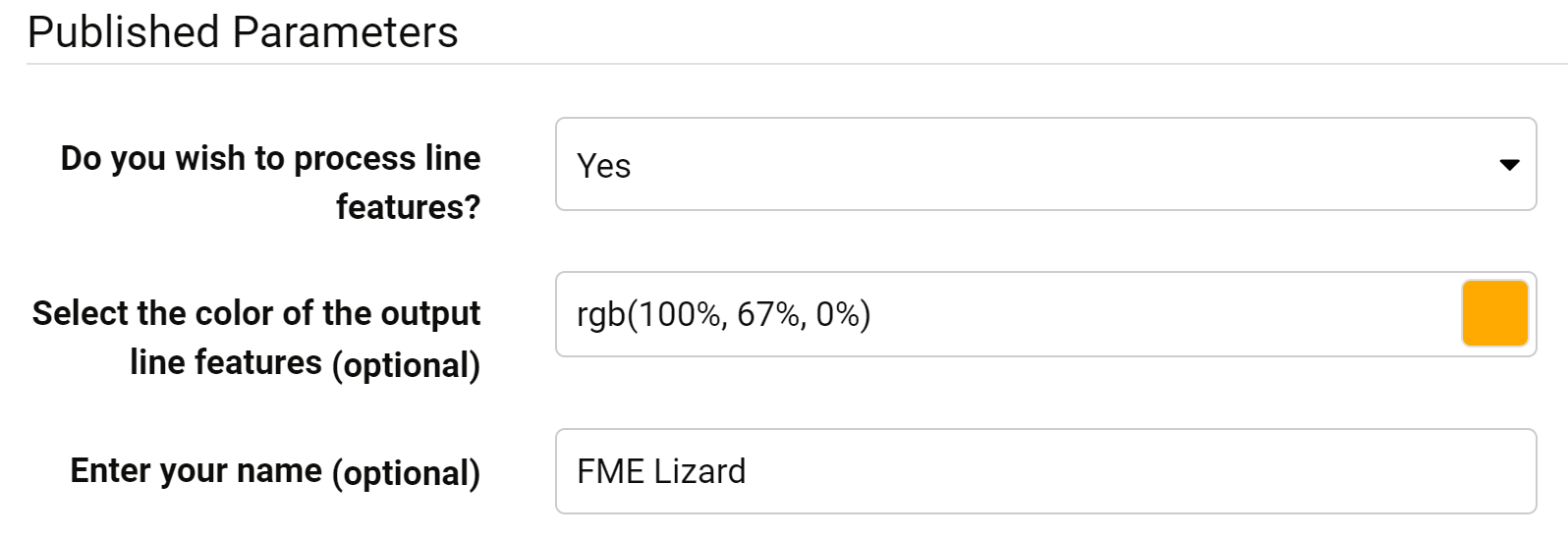1568x538 pixels.
Task: Click the "Yes" selected value text
Action: pos(603,166)
